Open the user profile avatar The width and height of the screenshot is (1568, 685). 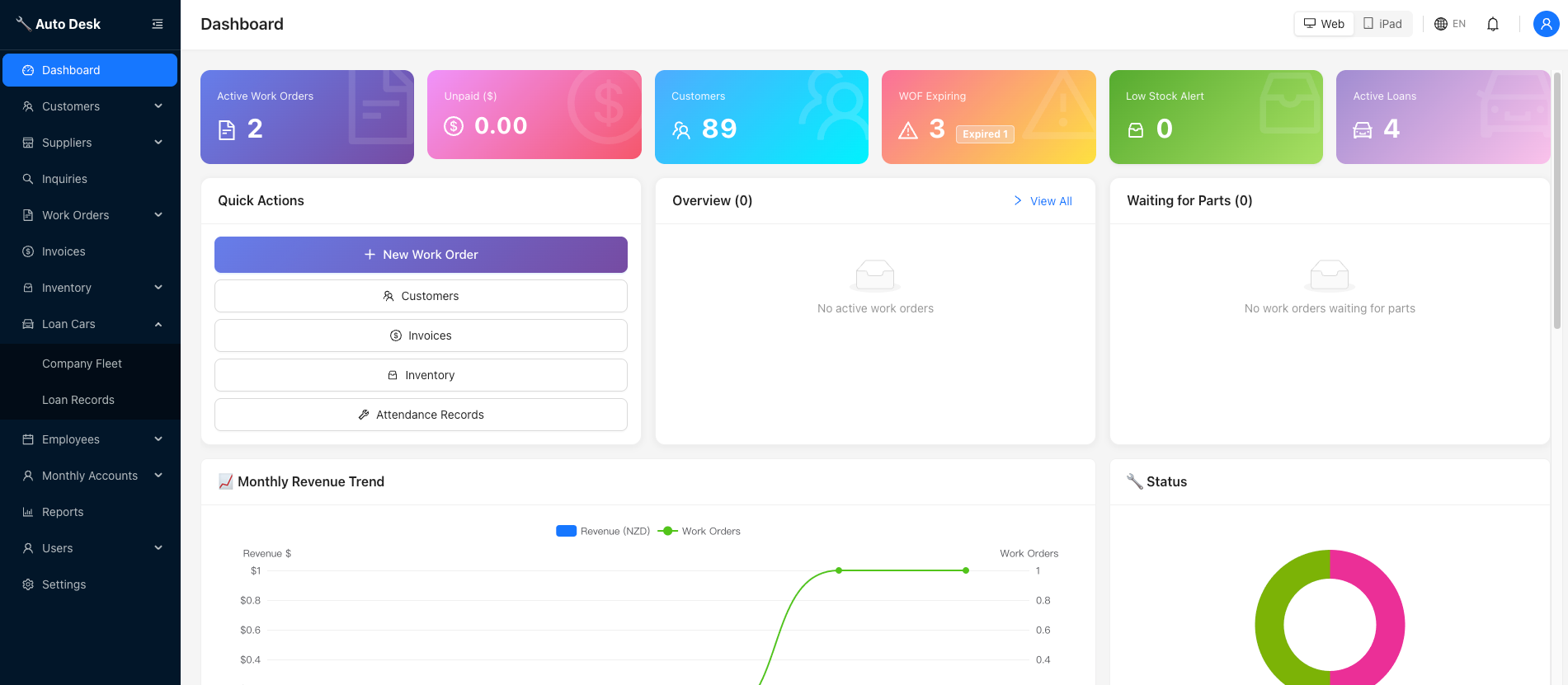pyautogui.click(x=1546, y=24)
